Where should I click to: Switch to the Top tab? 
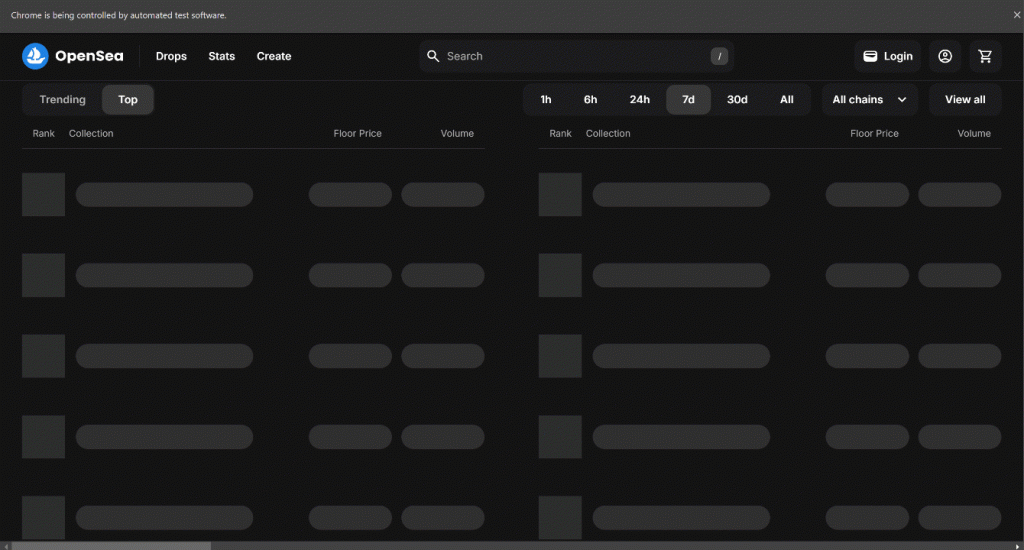pos(128,100)
